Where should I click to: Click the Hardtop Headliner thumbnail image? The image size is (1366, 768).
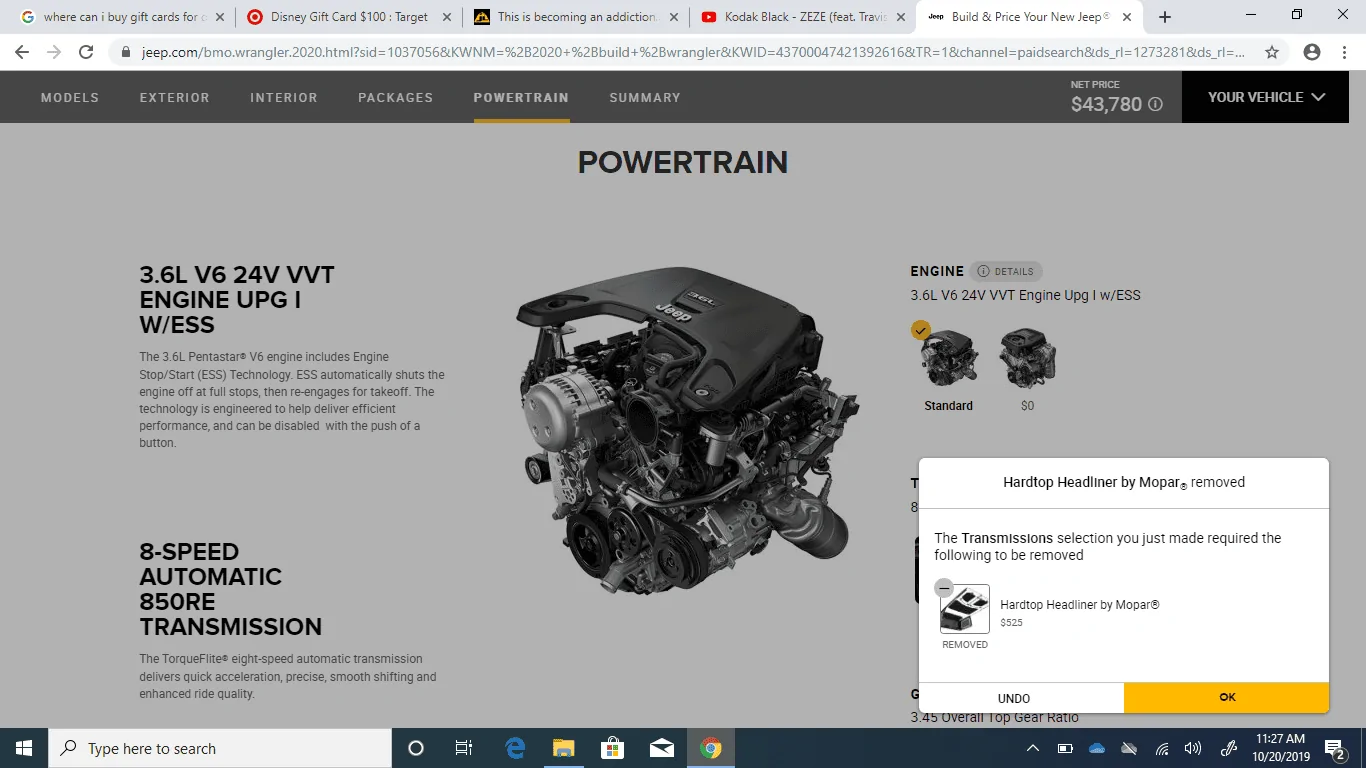(x=965, y=609)
